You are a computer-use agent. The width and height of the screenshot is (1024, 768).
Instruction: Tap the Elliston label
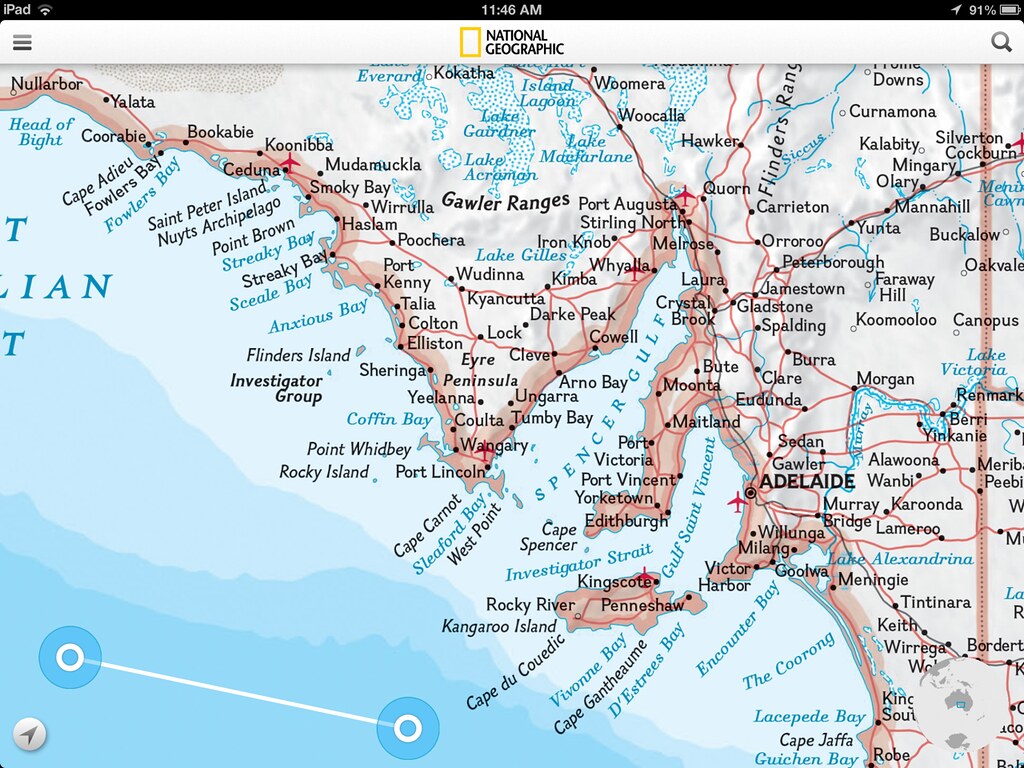[434, 343]
